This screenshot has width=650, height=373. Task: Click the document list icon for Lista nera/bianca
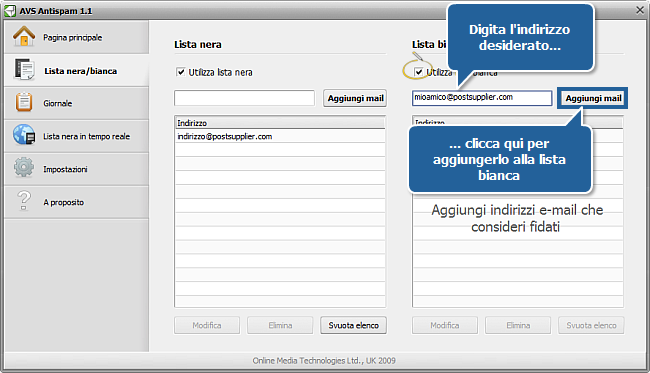[x=24, y=69]
